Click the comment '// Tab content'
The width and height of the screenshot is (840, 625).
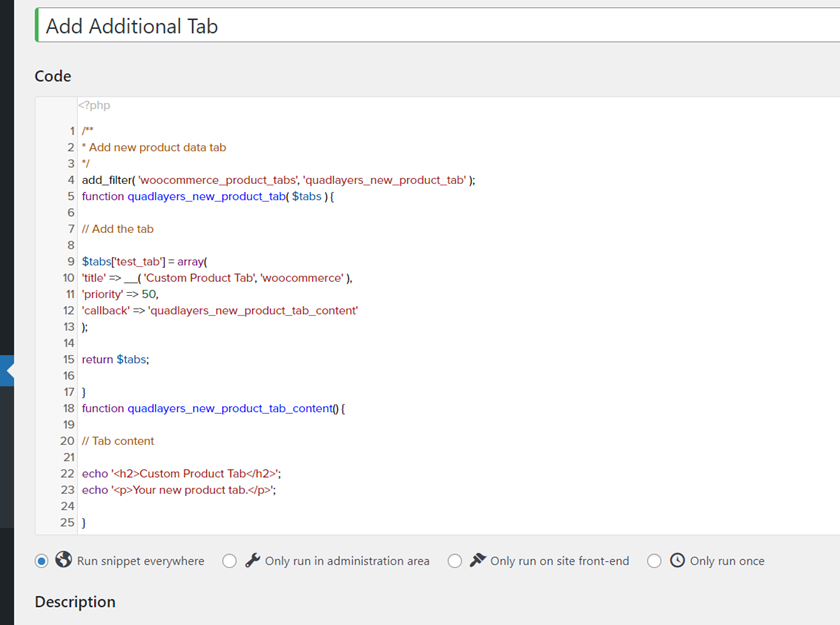coord(118,441)
